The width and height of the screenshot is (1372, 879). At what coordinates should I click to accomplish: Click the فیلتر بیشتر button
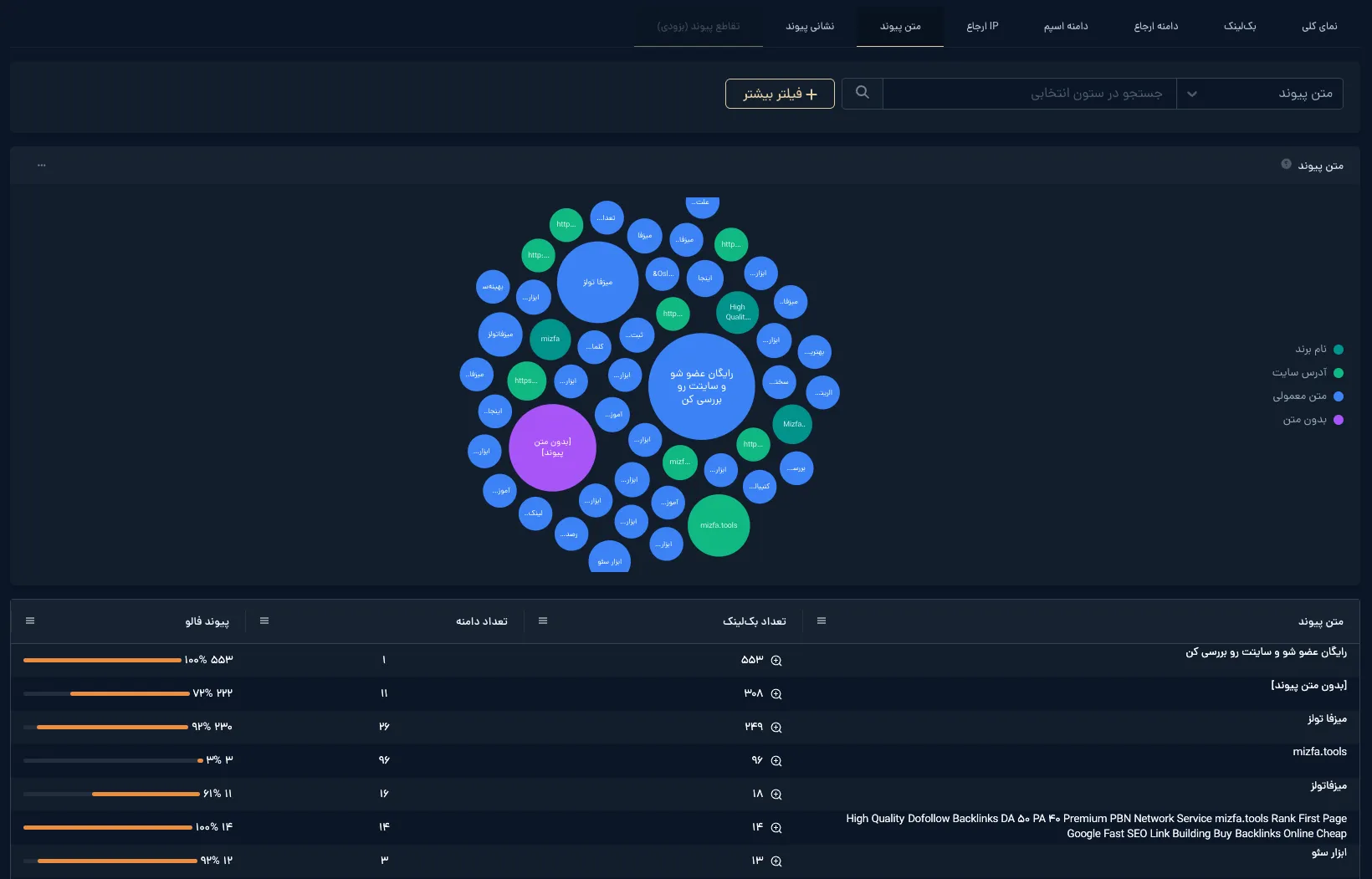(x=780, y=94)
